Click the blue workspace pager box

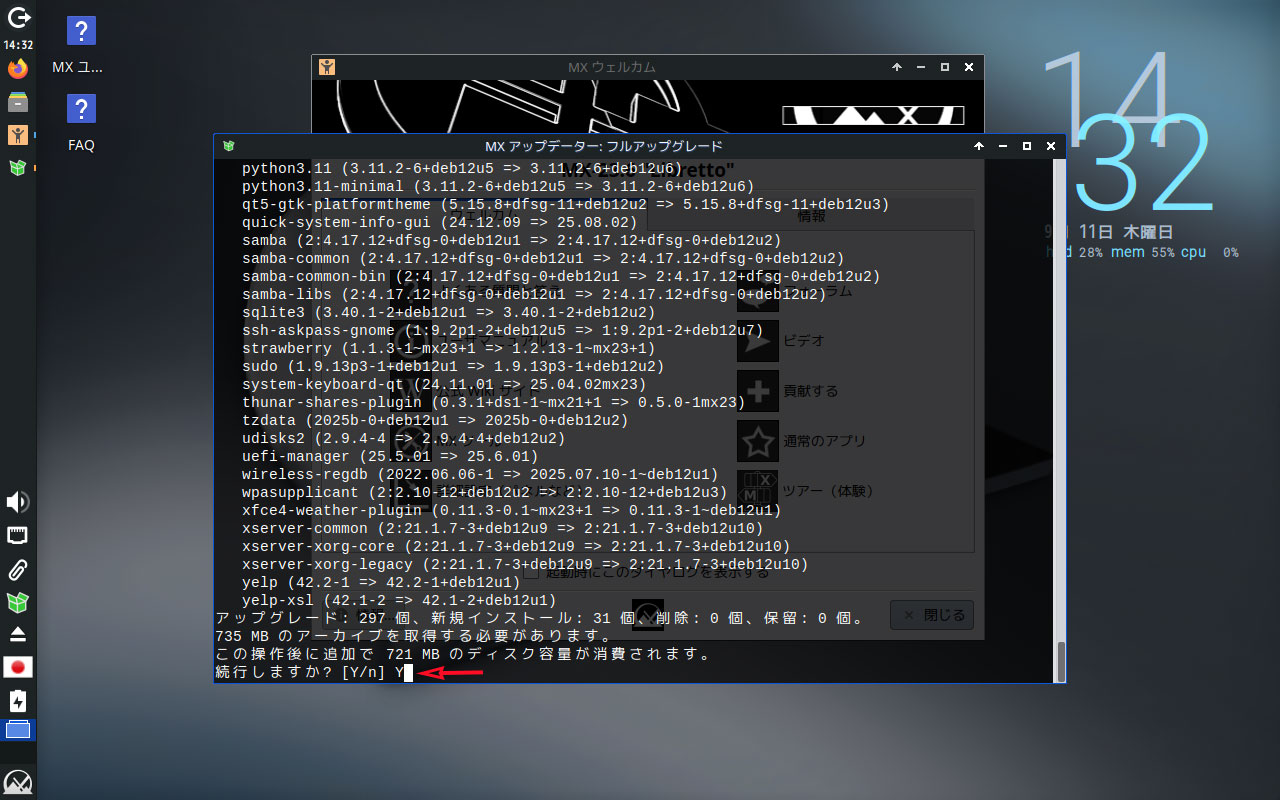18,730
